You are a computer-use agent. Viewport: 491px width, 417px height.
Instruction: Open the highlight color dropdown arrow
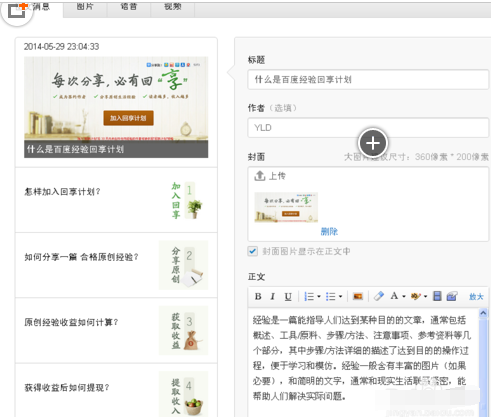(426, 296)
